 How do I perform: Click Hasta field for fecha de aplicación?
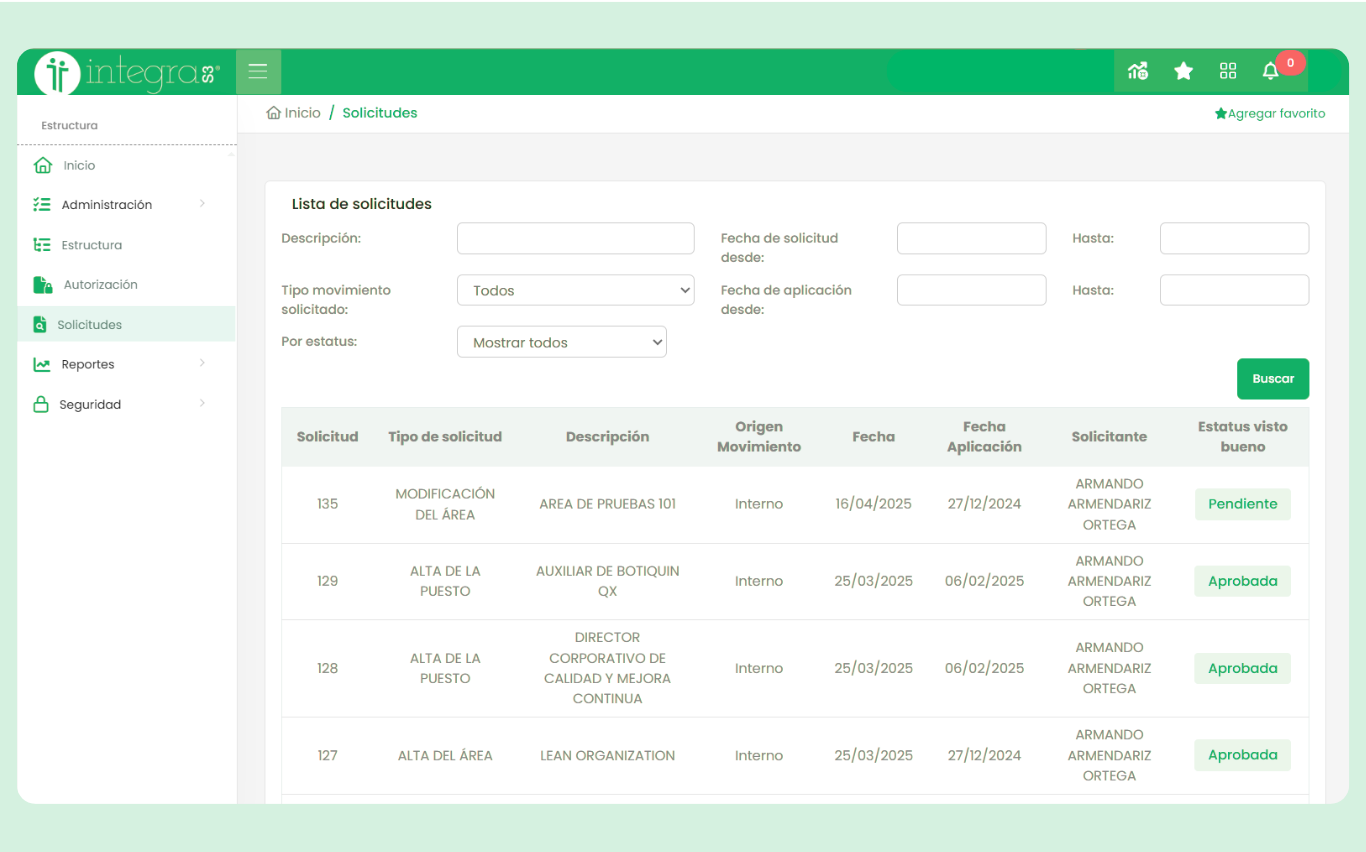(x=1234, y=290)
